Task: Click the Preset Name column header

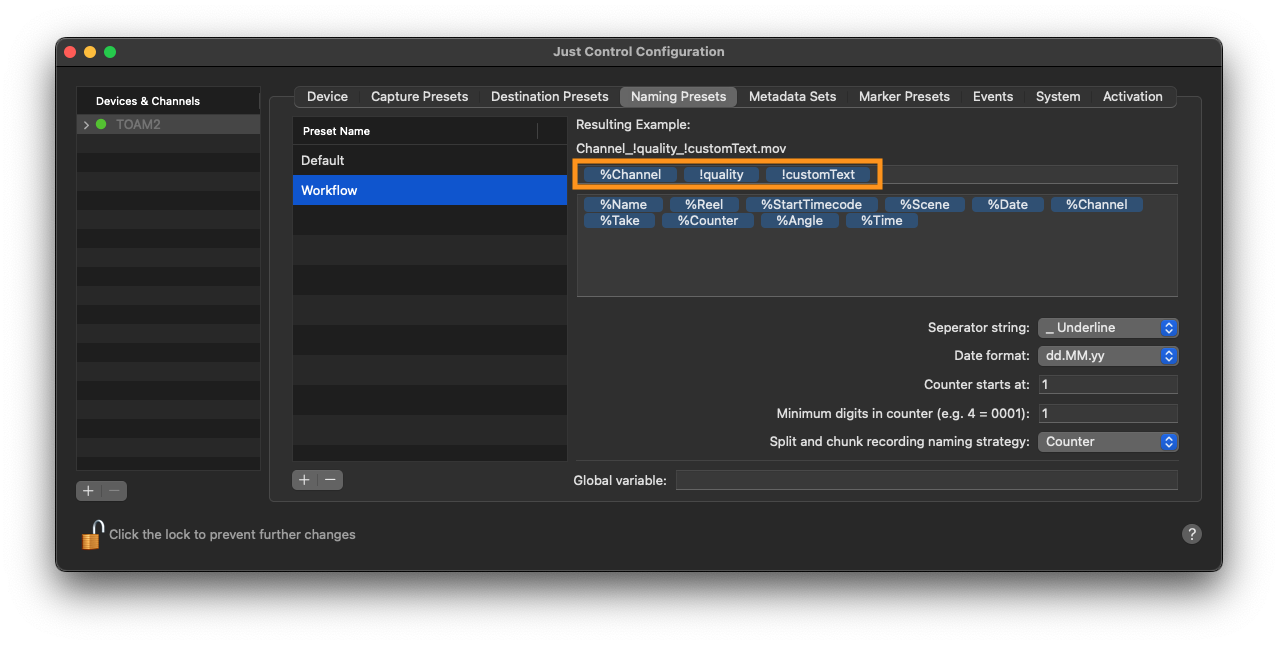Action: 415,131
